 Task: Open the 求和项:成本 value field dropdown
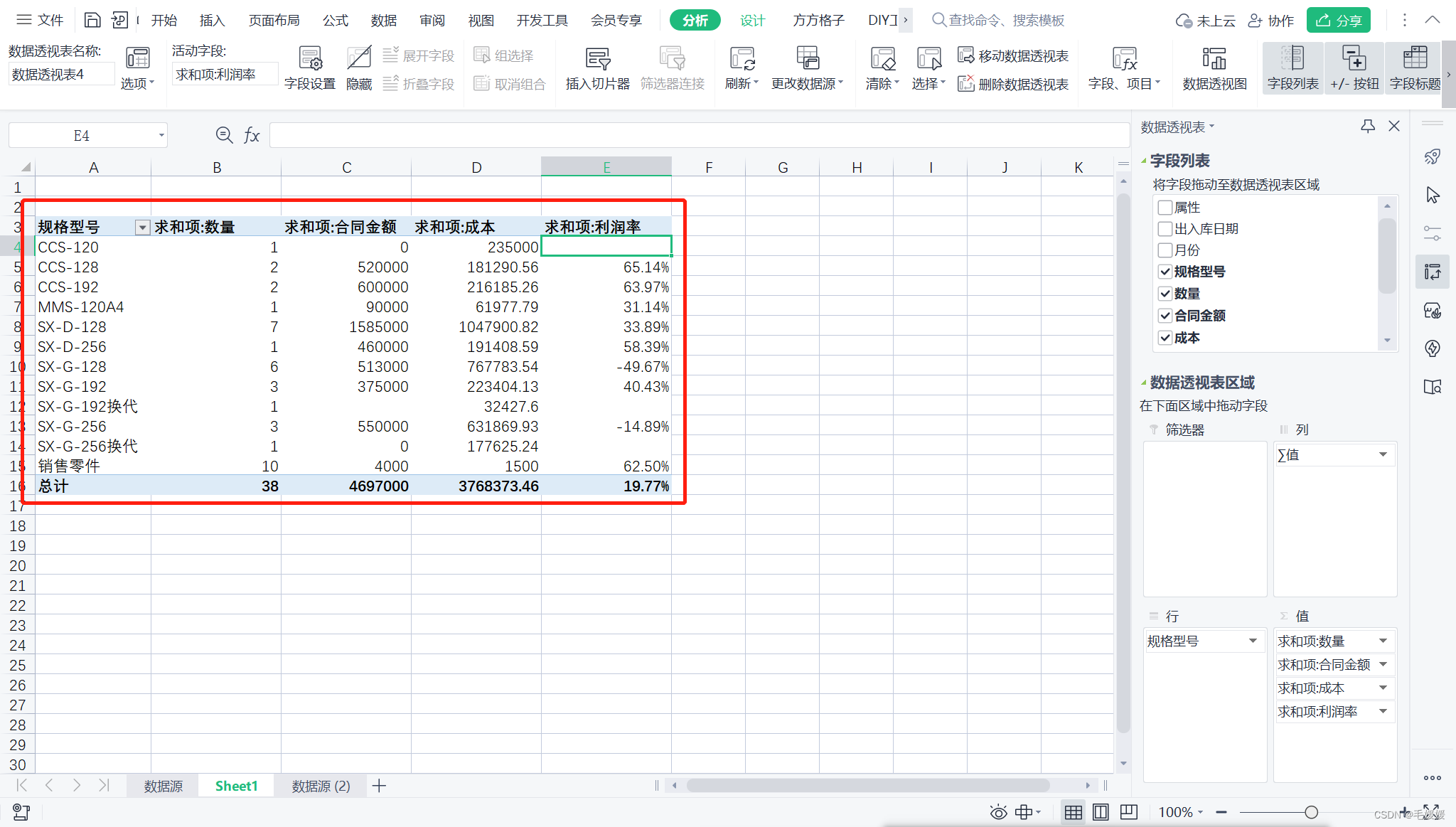(x=1383, y=688)
